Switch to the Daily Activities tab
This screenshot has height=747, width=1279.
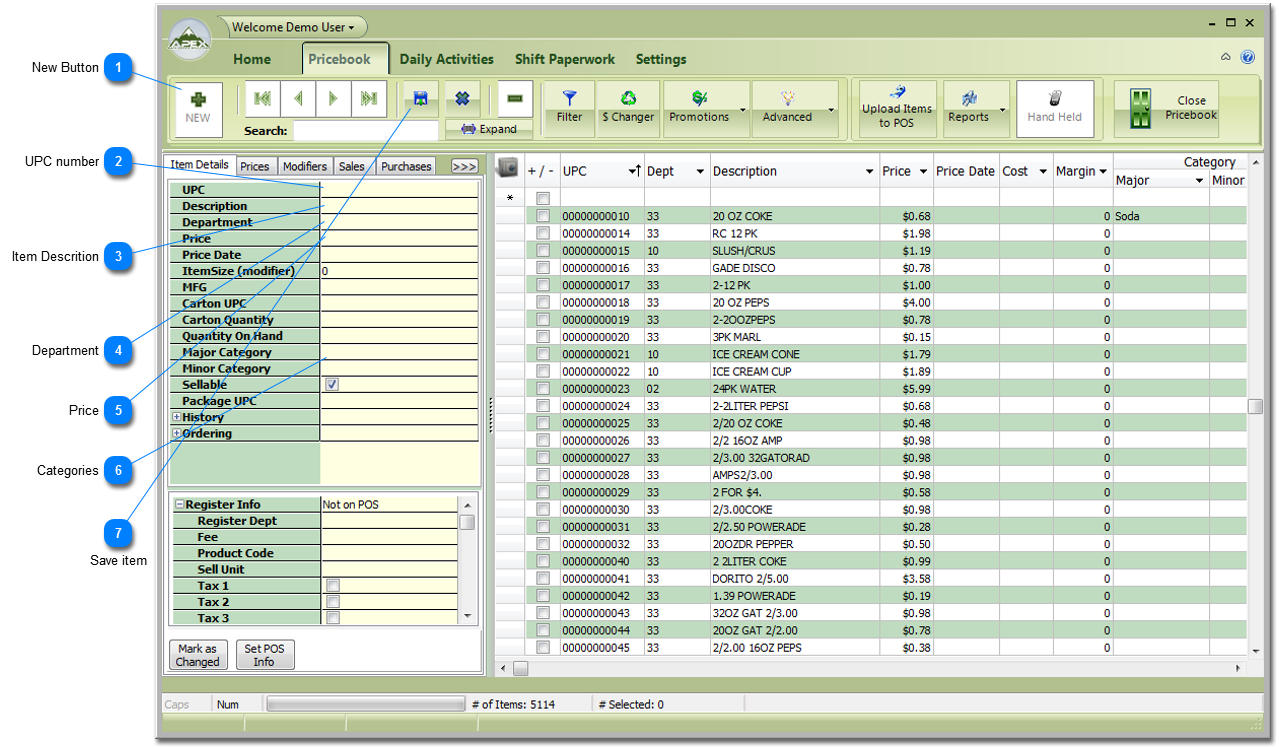point(446,59)
